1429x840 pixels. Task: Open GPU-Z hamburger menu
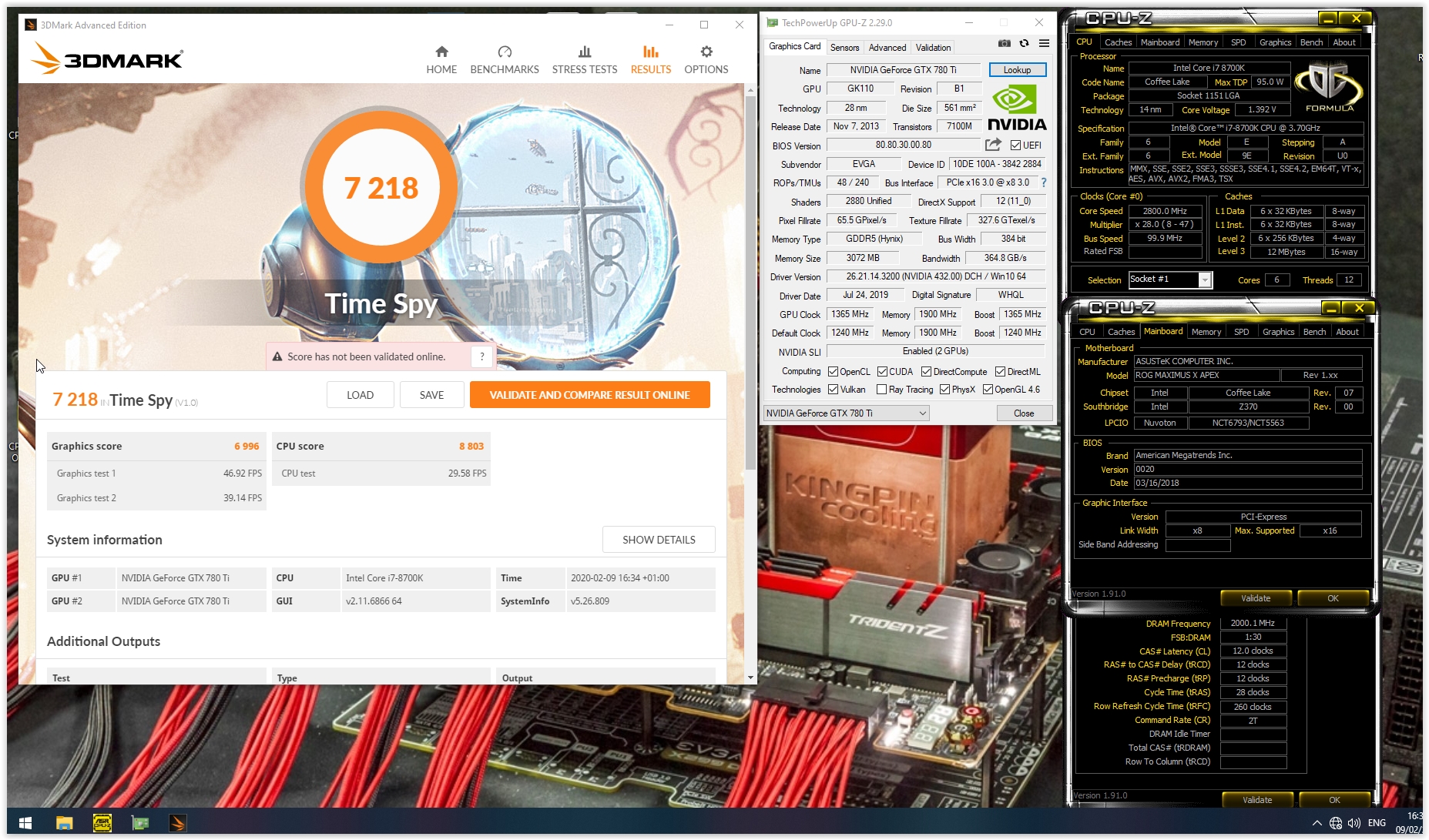[1044, 43]
